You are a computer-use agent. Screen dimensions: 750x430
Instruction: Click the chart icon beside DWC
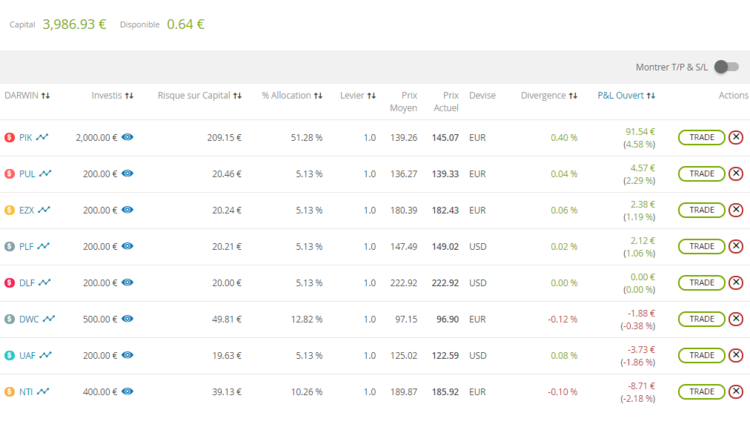coord(49,319)
